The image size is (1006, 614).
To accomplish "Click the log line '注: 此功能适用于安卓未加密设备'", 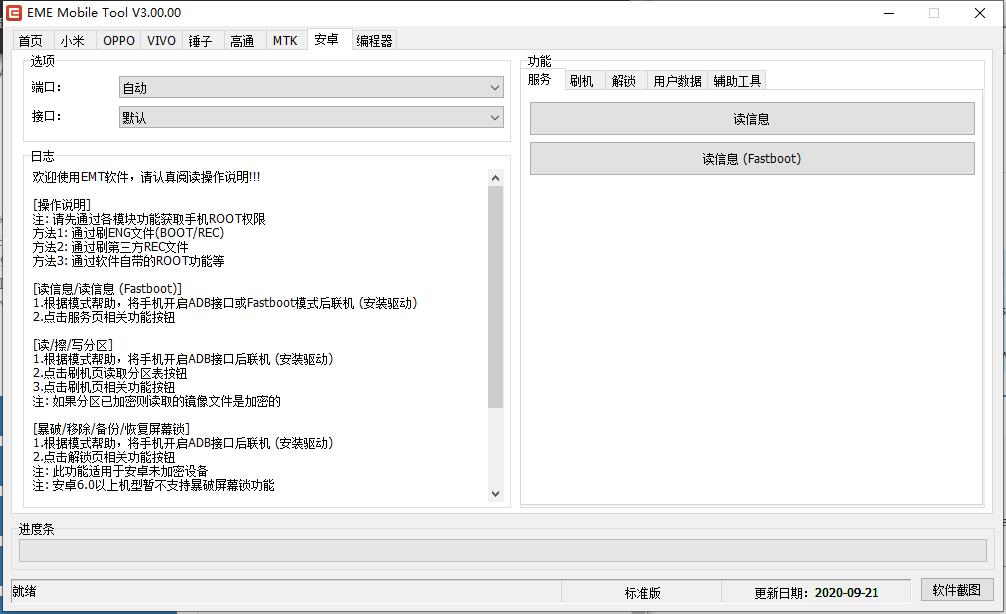I will pyautogui.click(x=121, y=471).
